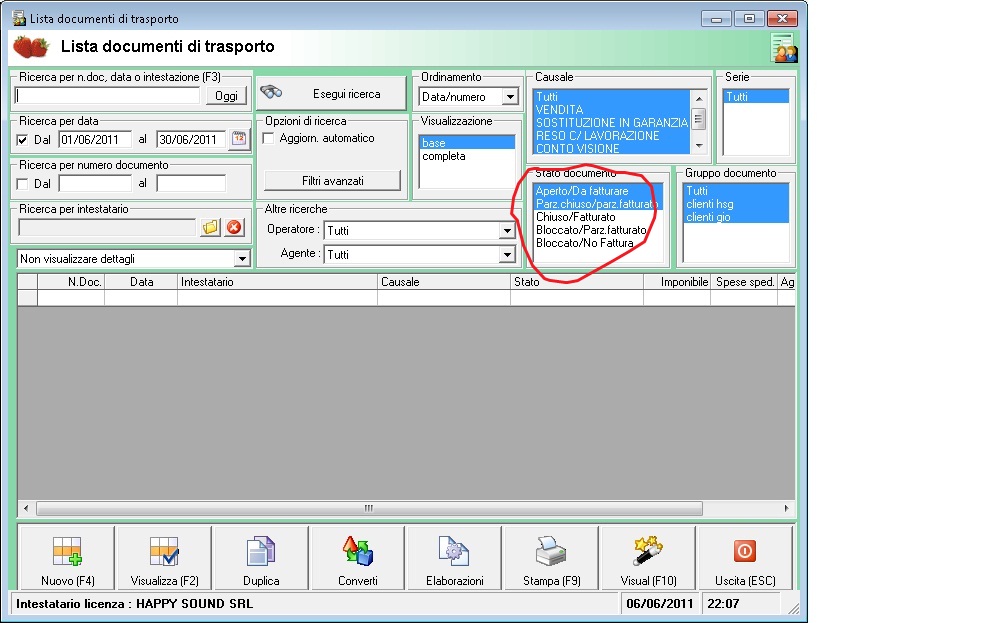Open the Ordinamento Data/numero dropdown

coord(510,97)
